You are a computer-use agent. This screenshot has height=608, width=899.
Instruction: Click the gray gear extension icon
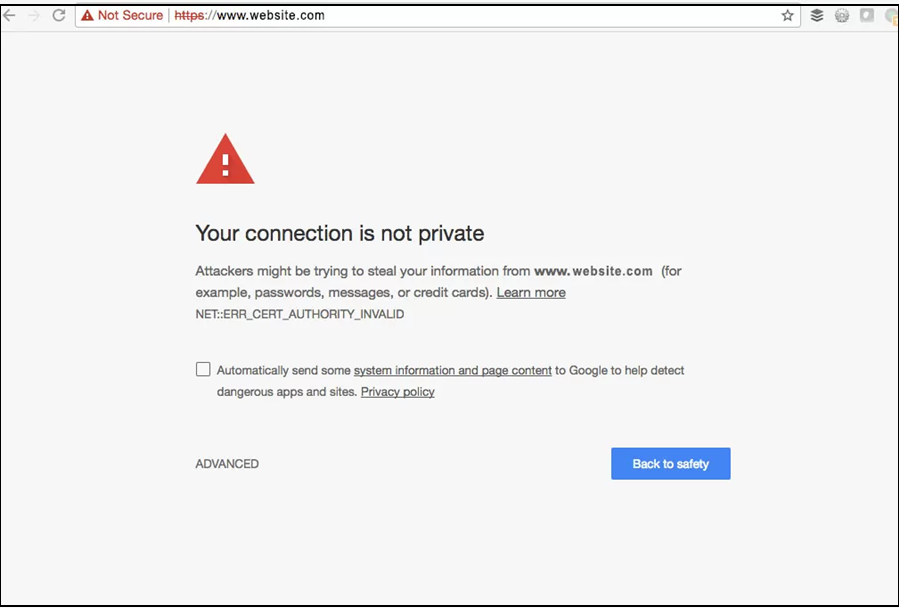tap(842, 16)
